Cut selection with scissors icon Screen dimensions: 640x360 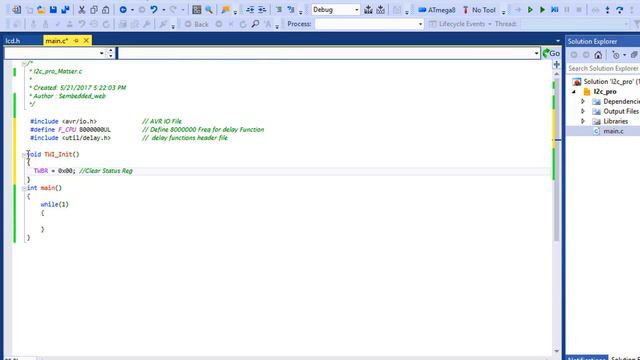tap(82, 9)
